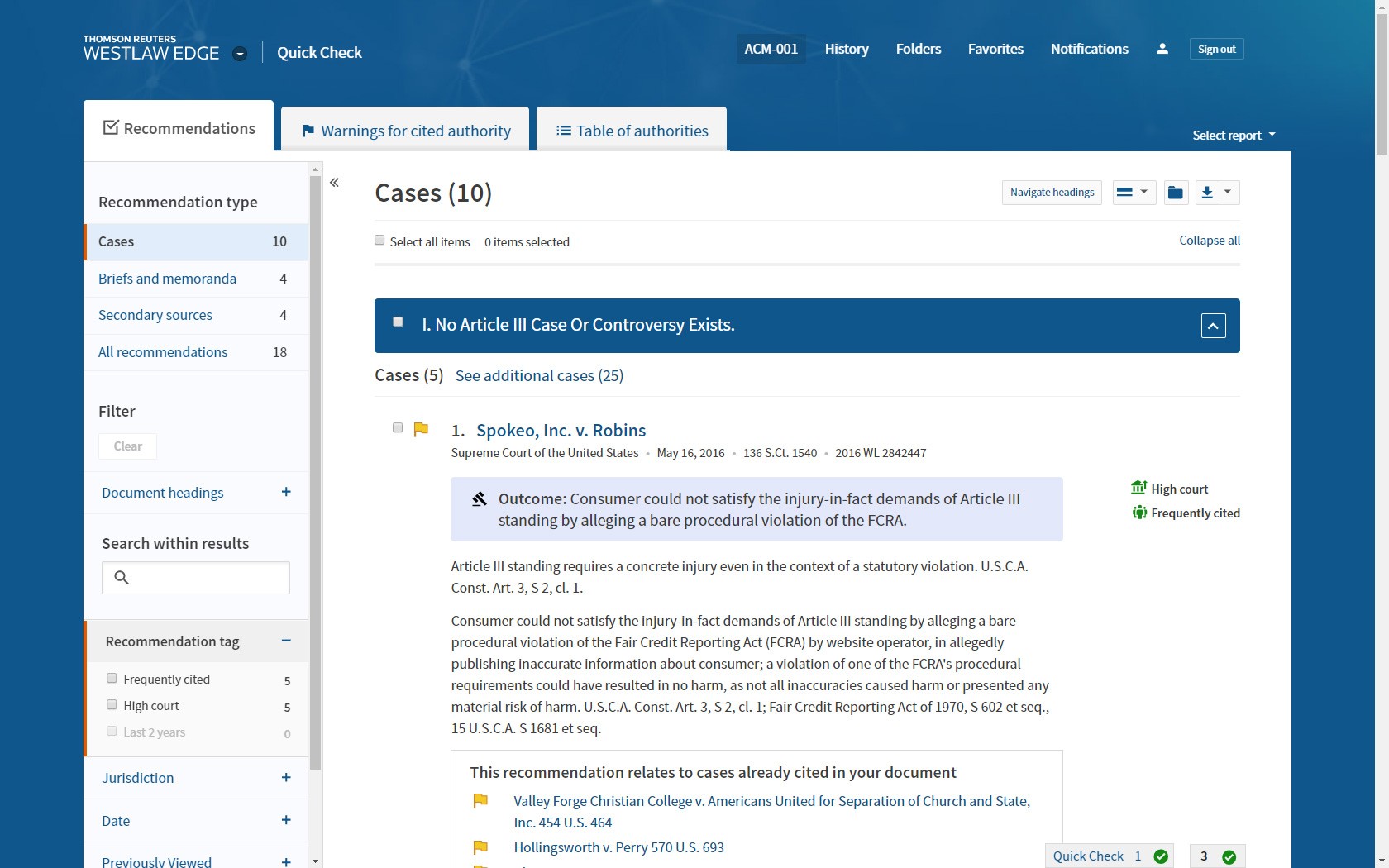Tick the High court filter checkbox
The width and height of the screenshot is (1389, 868).
(112, 705)
